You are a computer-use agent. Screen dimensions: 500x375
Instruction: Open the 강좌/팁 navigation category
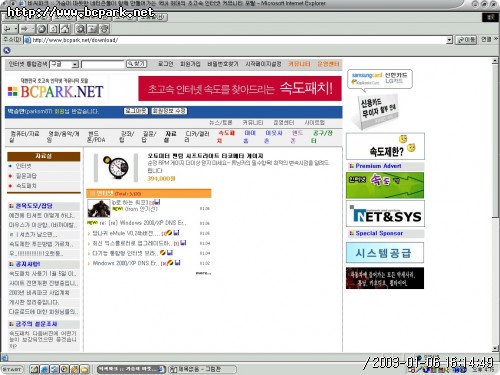127,137
